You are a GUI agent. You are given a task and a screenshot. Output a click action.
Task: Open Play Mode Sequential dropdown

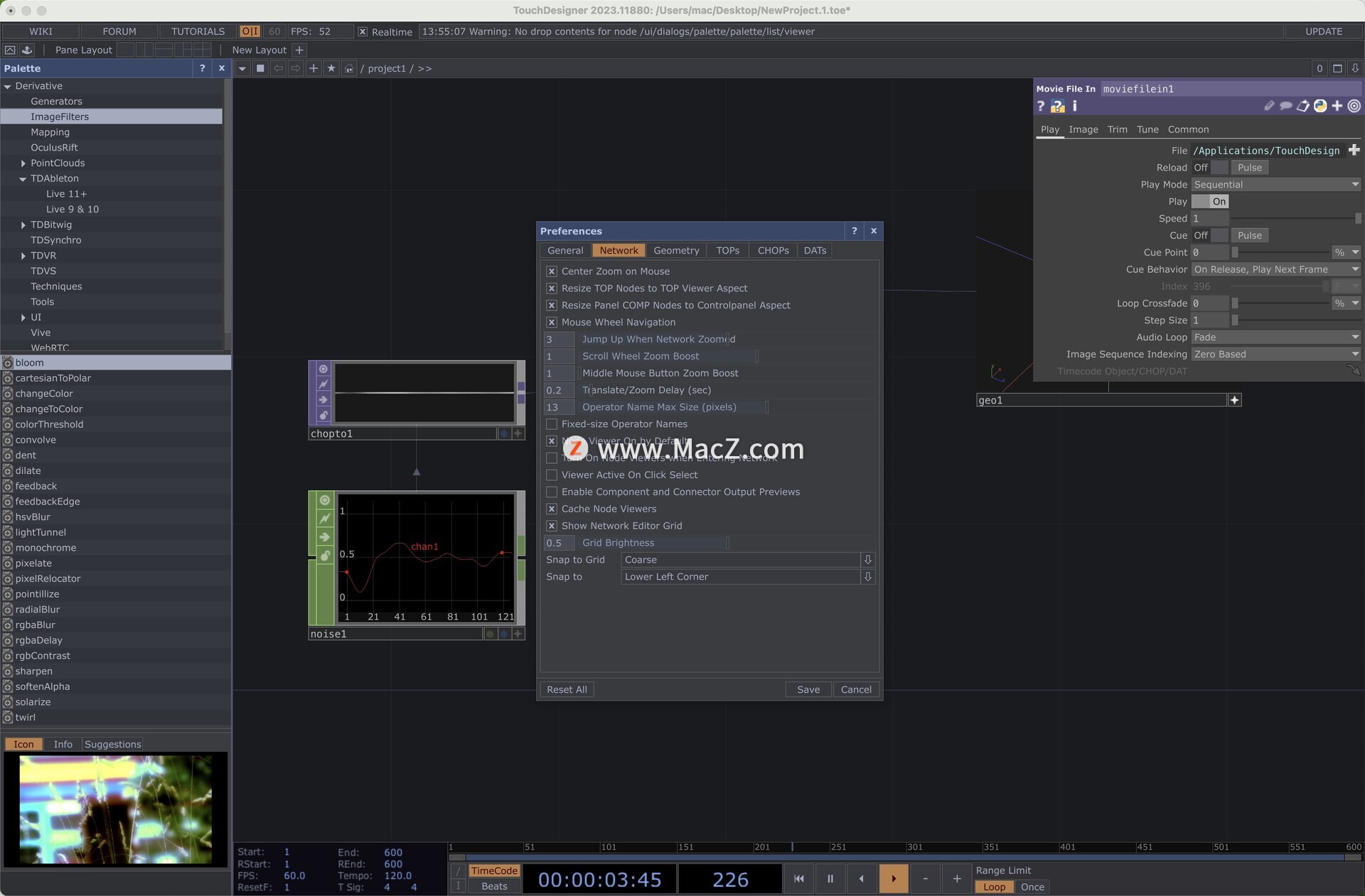pyautogui.click(x=1276, y=185)
